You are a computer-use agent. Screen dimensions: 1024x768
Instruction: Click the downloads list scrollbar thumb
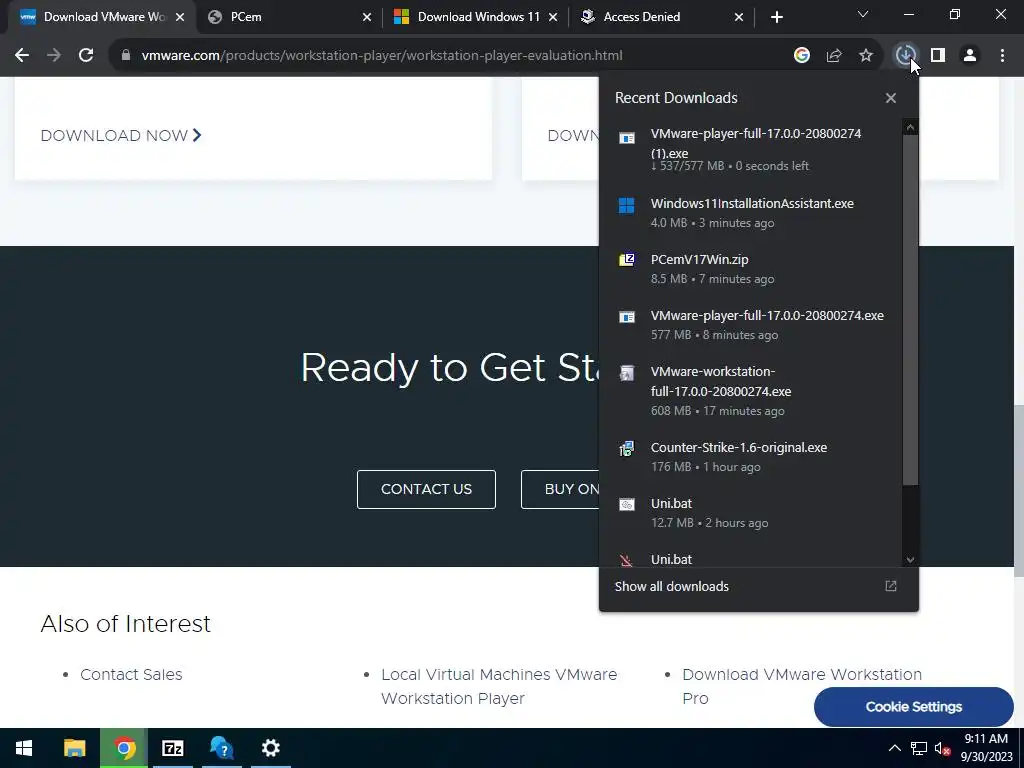tap(910, 310)
